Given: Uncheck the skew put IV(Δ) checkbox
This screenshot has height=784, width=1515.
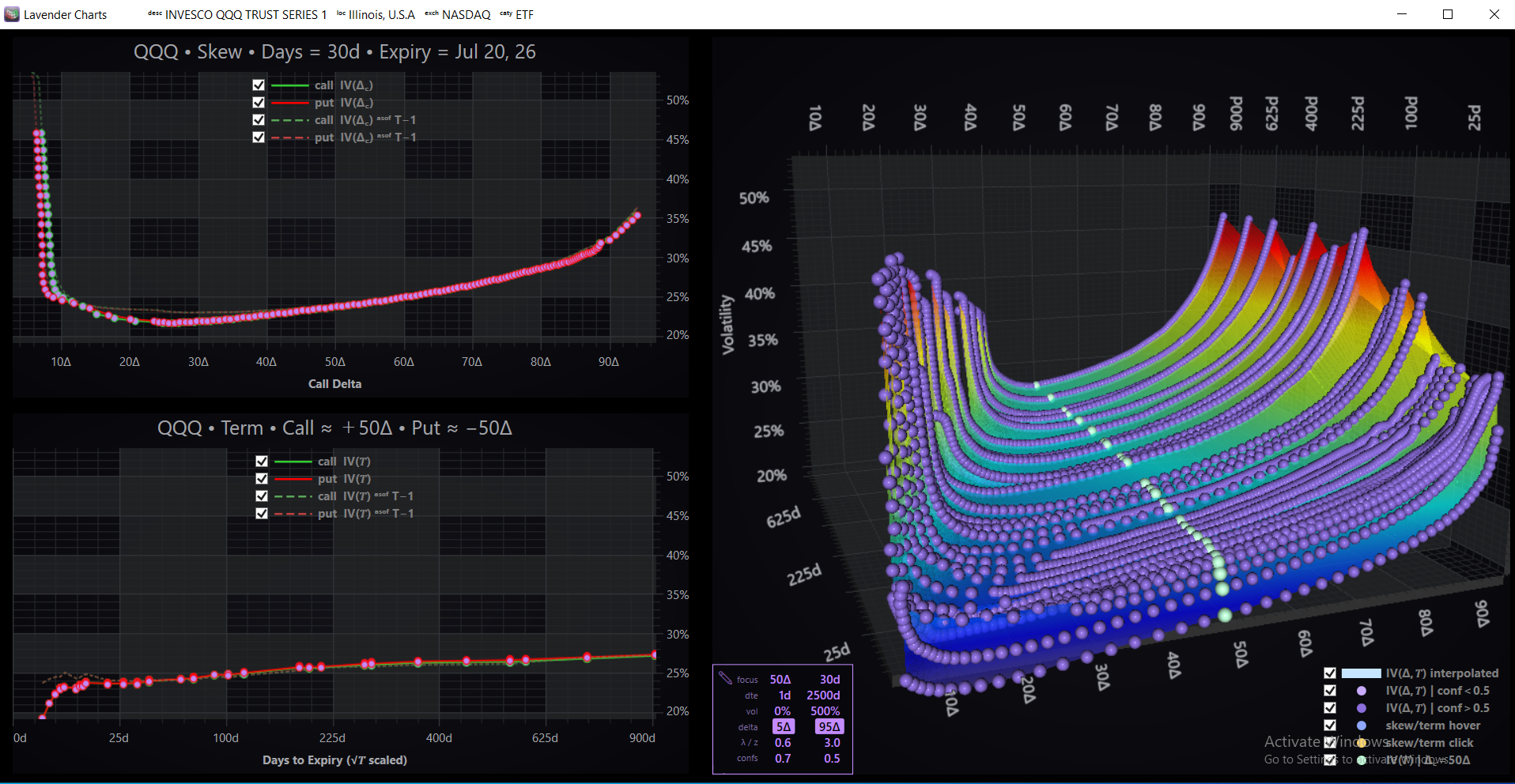Looking at the screenshot, I should click(259, 103).
